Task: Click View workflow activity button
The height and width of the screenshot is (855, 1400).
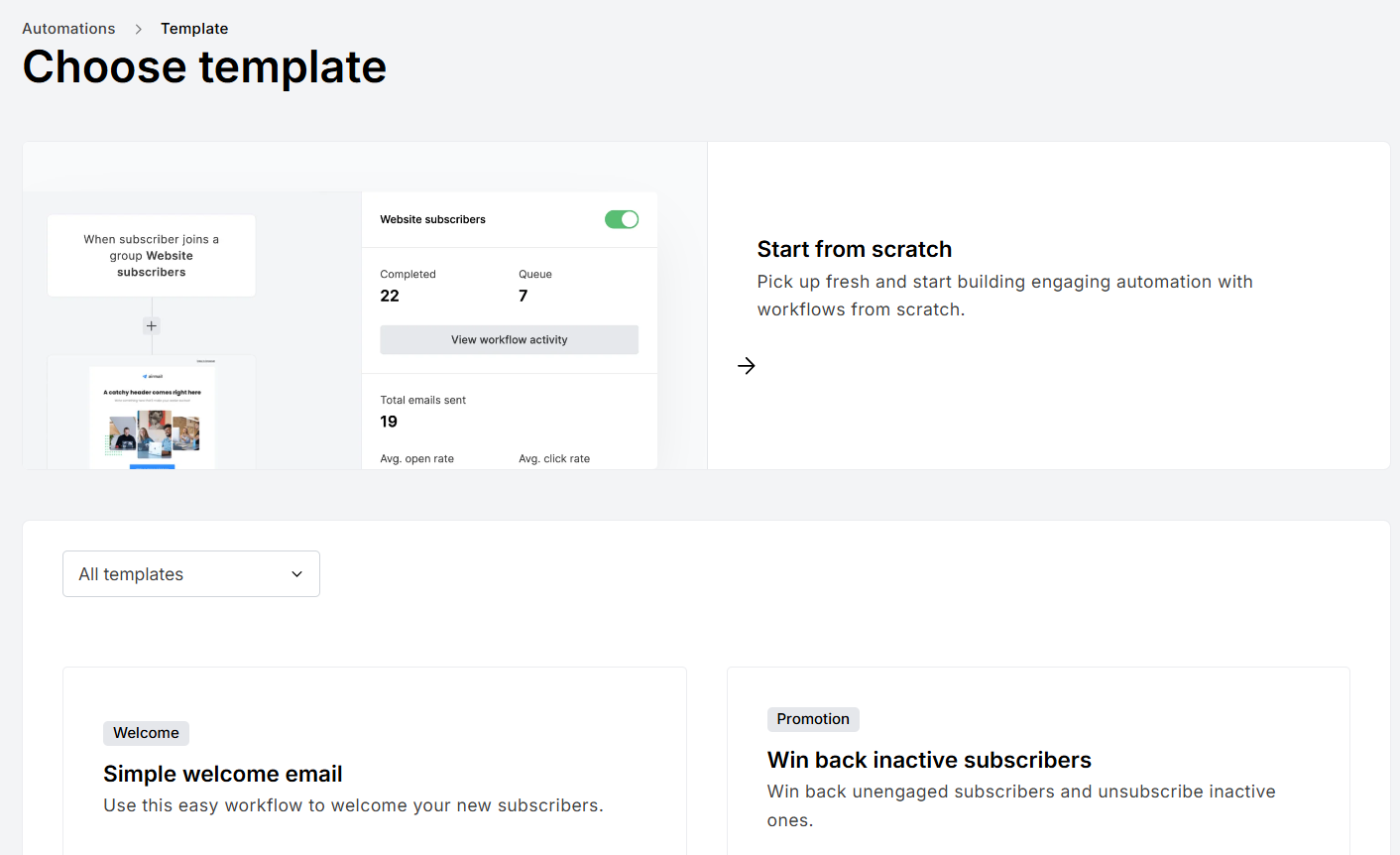Action: pyautogui.click(x=510, y=339)
